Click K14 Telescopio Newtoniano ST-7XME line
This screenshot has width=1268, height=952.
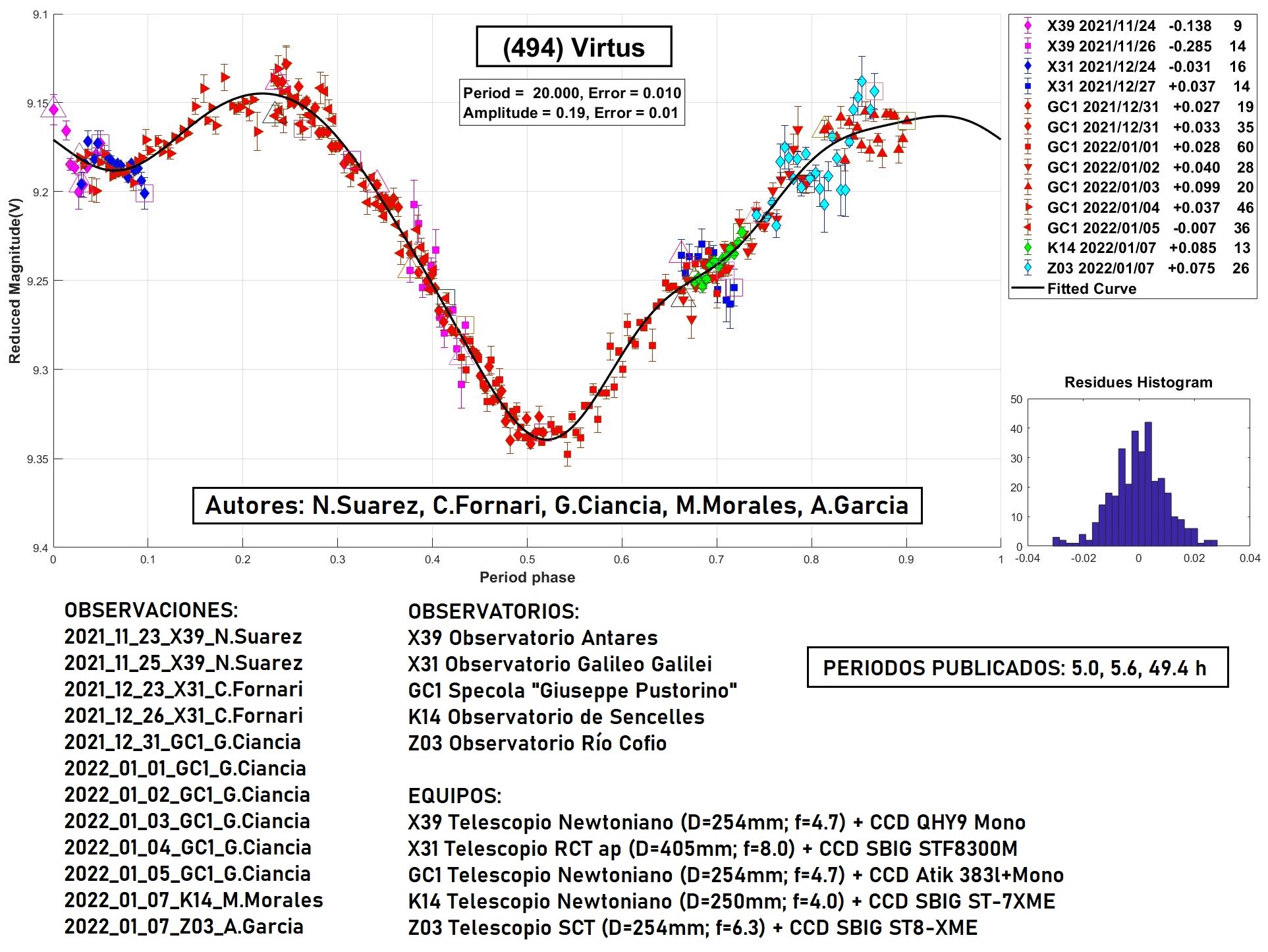coord(732,901)
